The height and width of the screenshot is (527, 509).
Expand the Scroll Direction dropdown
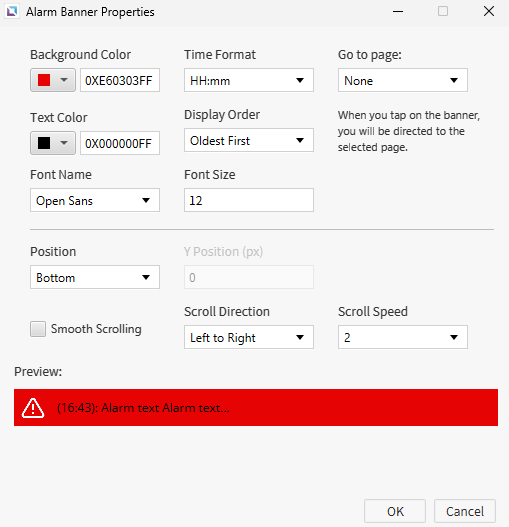pyautogui.click(x=249, y=337)
